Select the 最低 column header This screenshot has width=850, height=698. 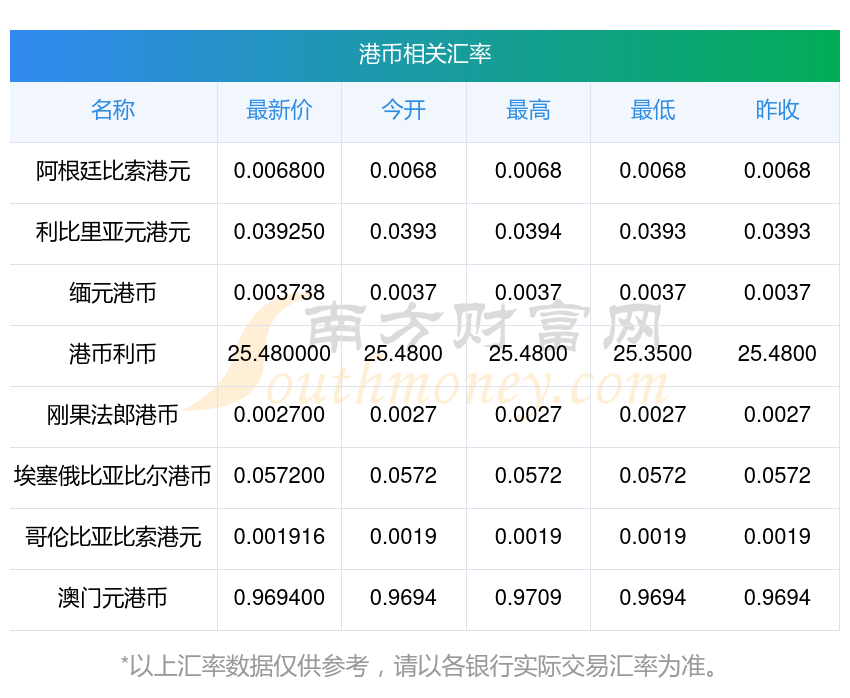tap(653, 110)
